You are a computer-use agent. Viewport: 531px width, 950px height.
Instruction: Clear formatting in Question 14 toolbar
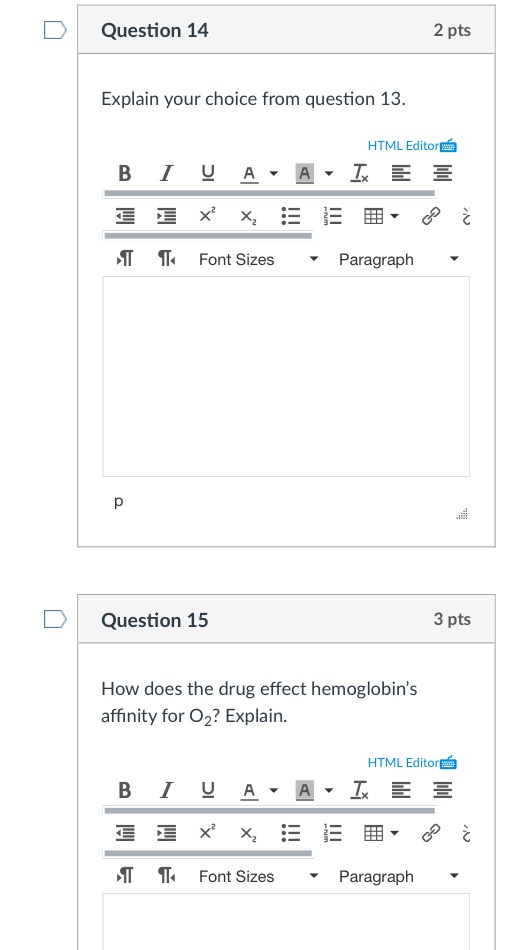[359, 174]
